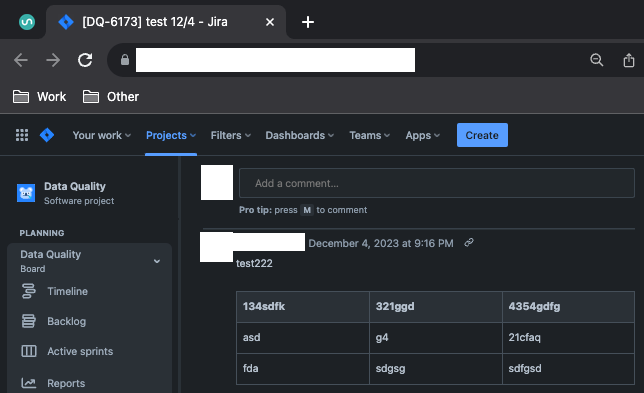Open a new browser tab
The height and width of the screenshot is (393, 644).
308,22
